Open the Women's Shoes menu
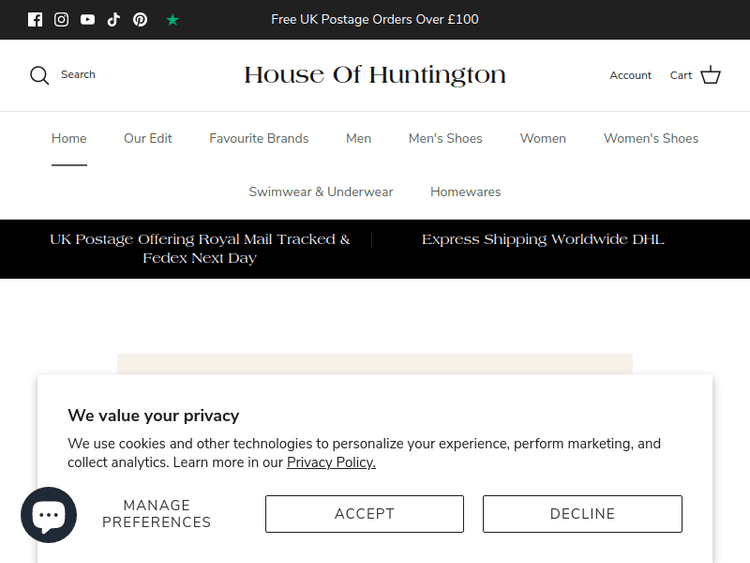The width and height of the screenshot is (750, 563). click(x=651, y=138)
